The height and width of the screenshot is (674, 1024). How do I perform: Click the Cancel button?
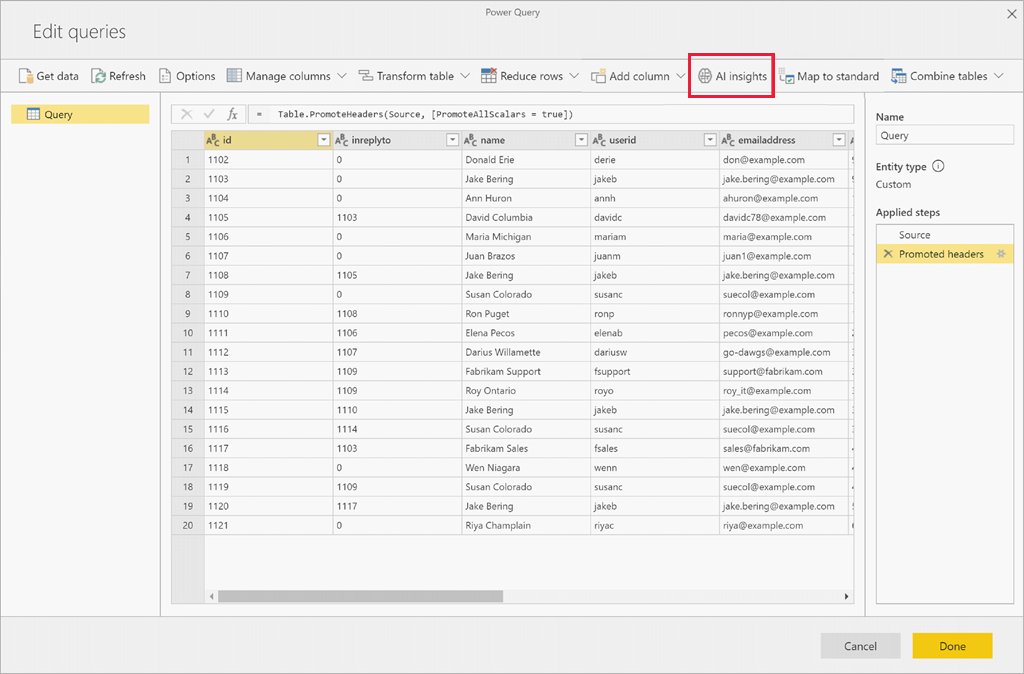coord(860,646)
